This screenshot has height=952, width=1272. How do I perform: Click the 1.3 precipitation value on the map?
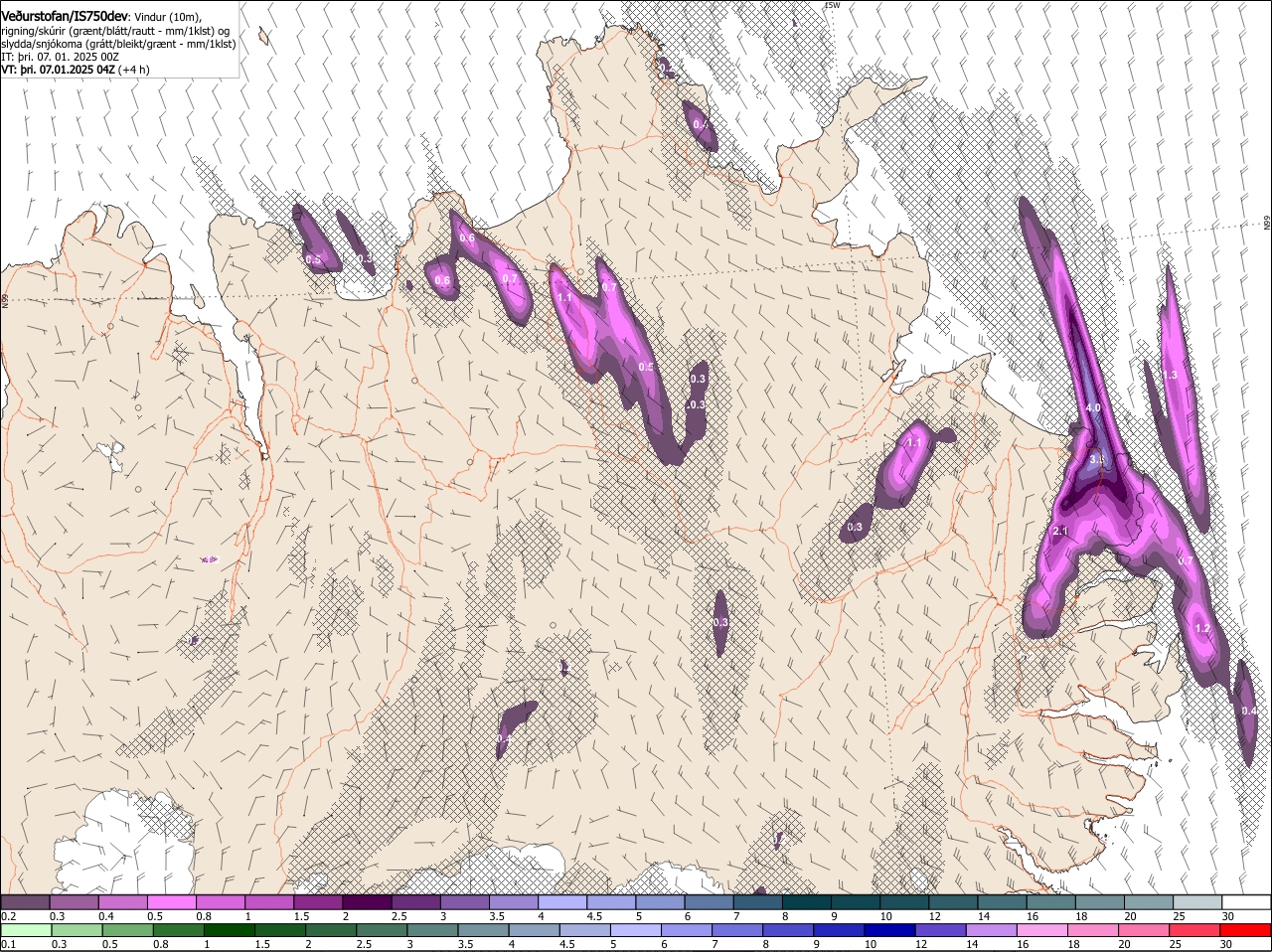coord(1170,375)
